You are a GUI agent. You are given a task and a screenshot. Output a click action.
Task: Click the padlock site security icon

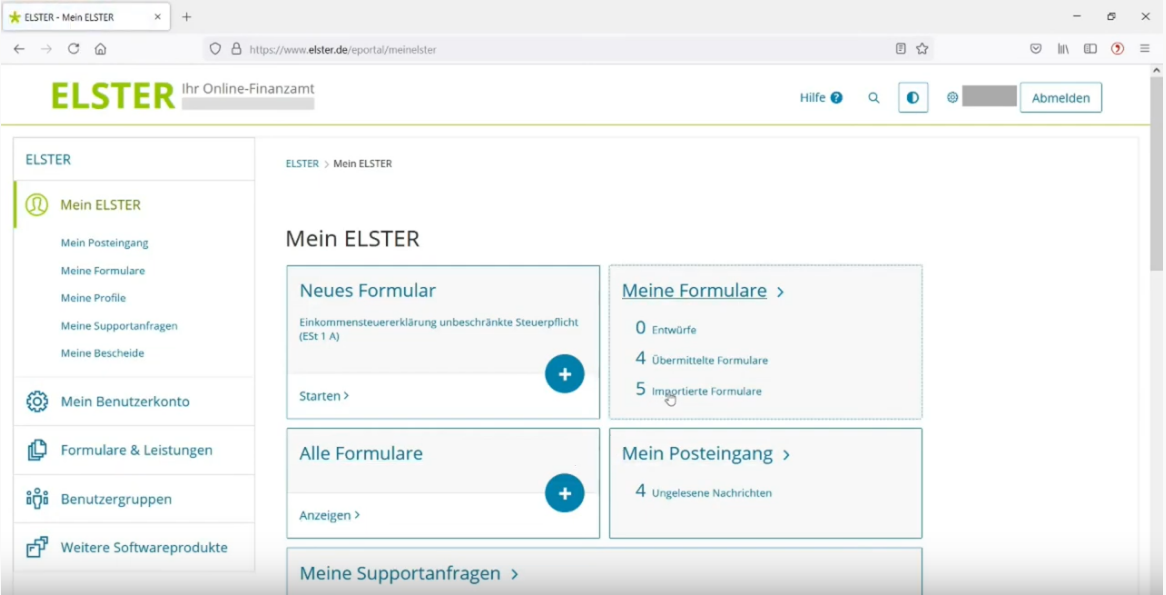click(236, 49)
